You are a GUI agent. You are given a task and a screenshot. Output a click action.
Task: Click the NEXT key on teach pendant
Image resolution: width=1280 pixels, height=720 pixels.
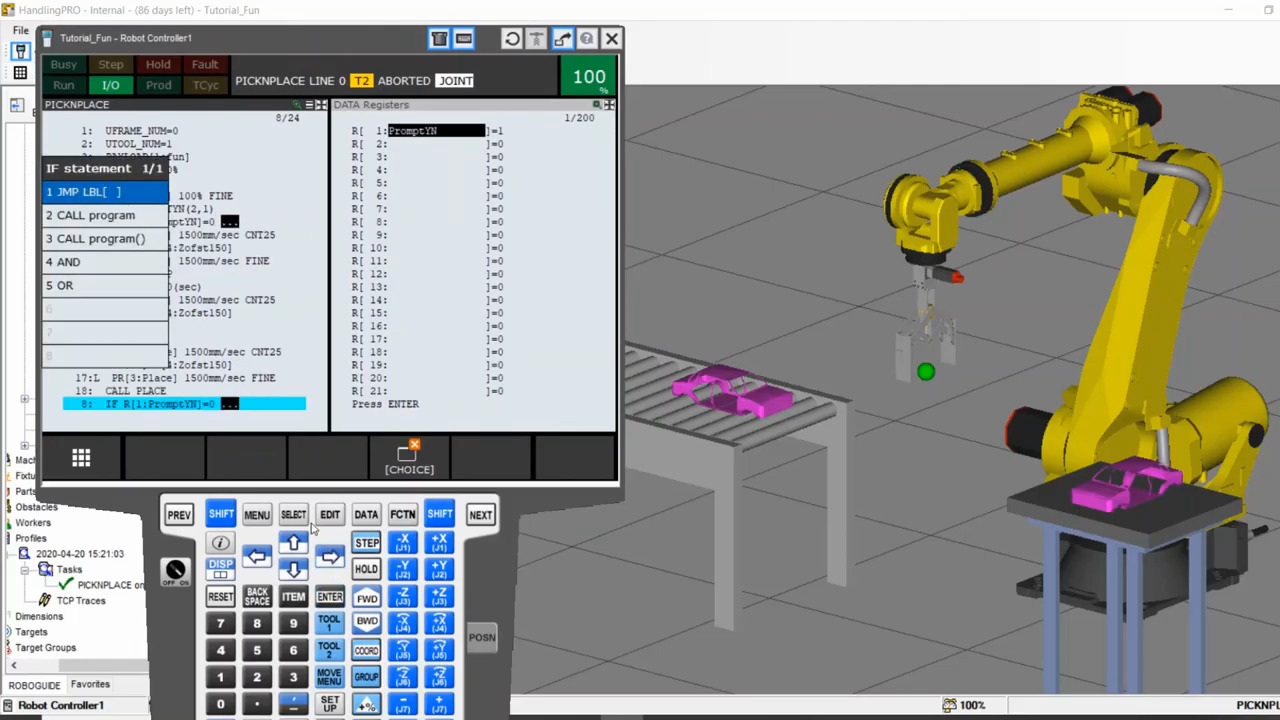click(481, 515)
